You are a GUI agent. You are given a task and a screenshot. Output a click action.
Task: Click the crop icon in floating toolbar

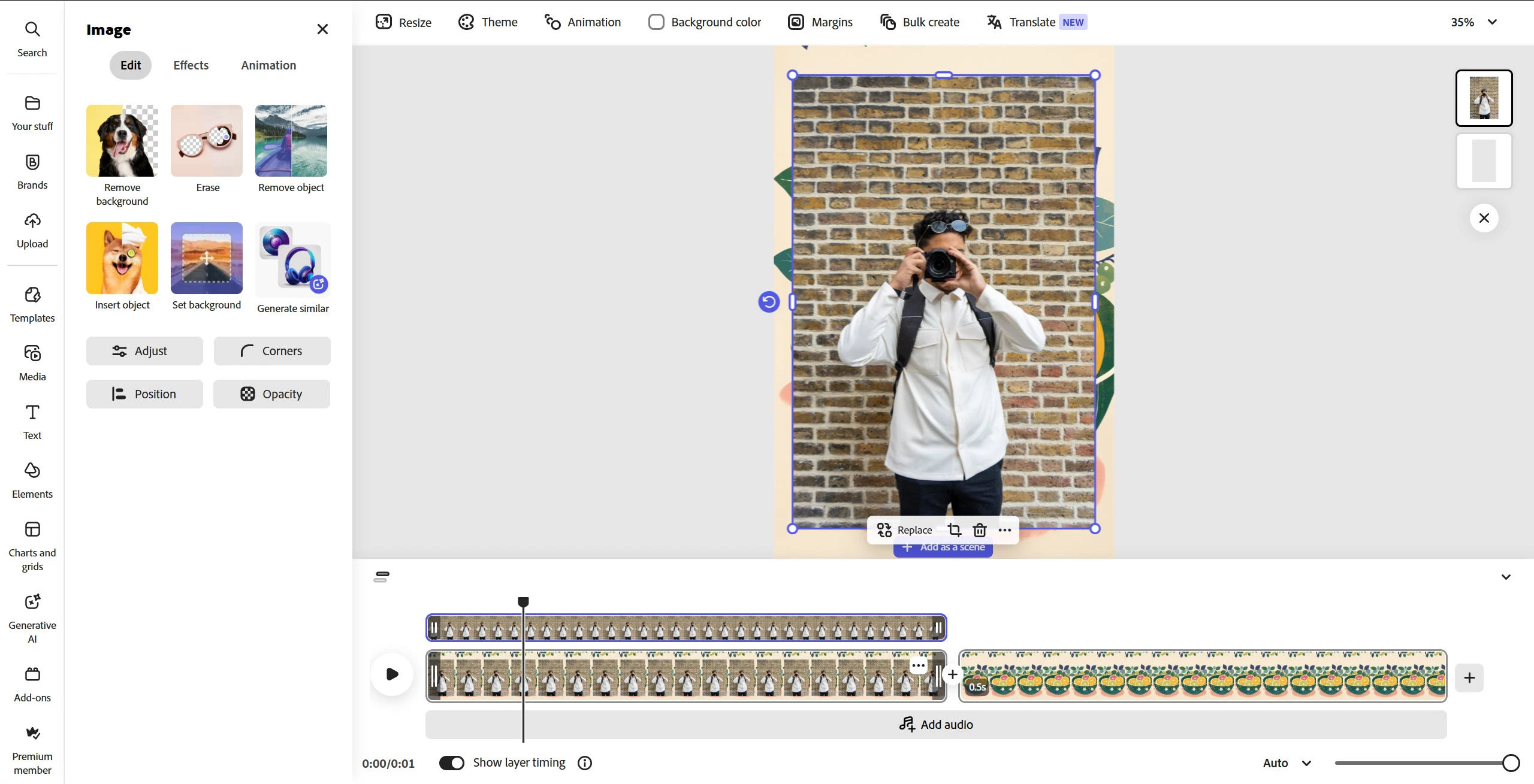pyautogui.click(x=954, y=530)
